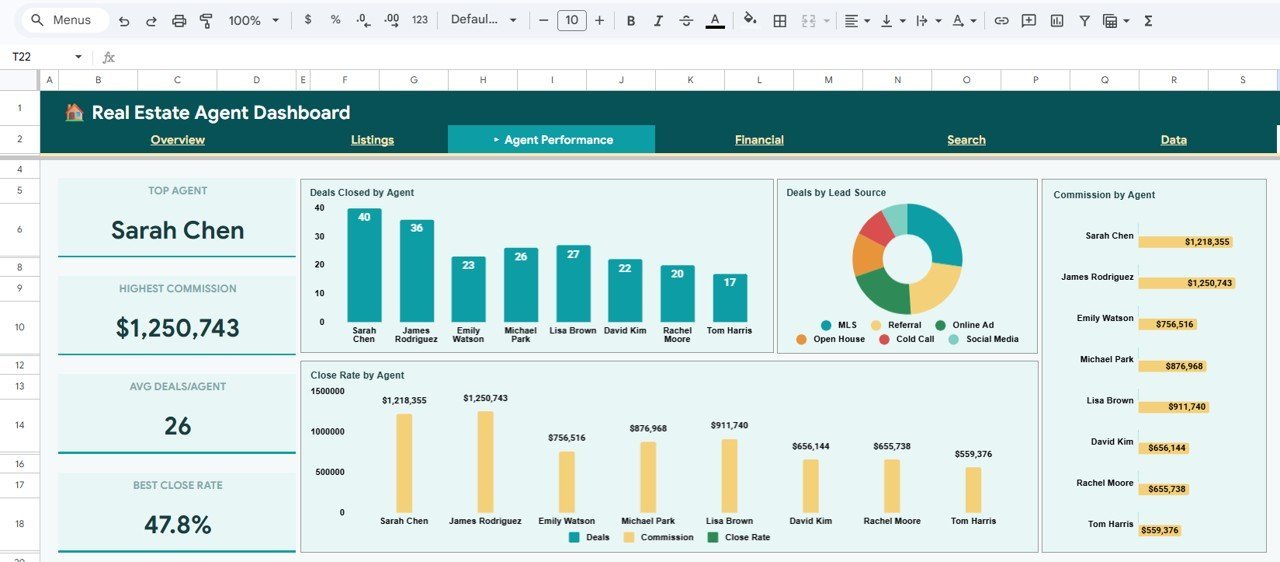
Task: Click the Undo arrow
Action: pyautogui.click(x=124, y=21)
